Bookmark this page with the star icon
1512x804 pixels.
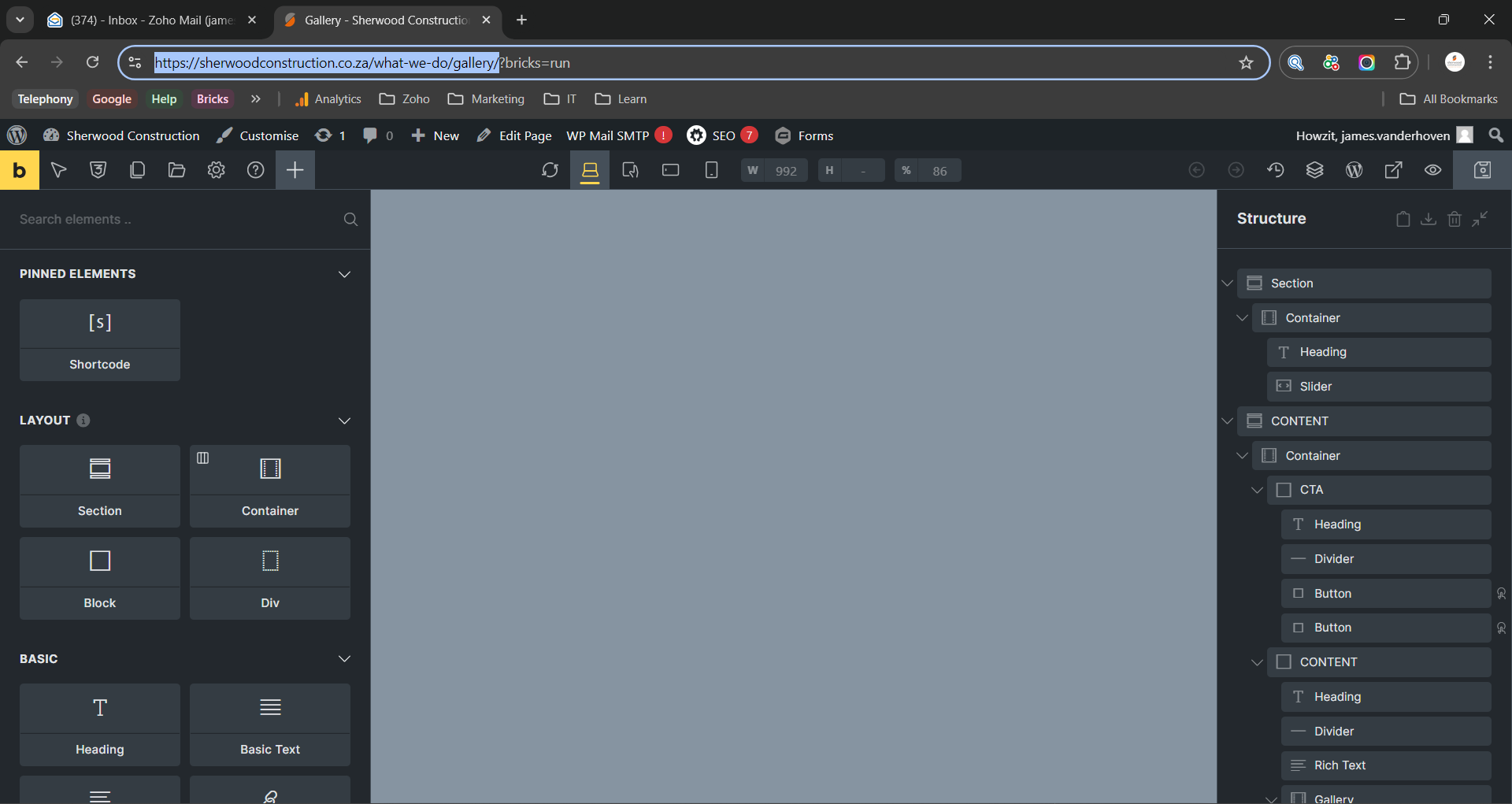pyautogui.click(x=1246, y=63)
